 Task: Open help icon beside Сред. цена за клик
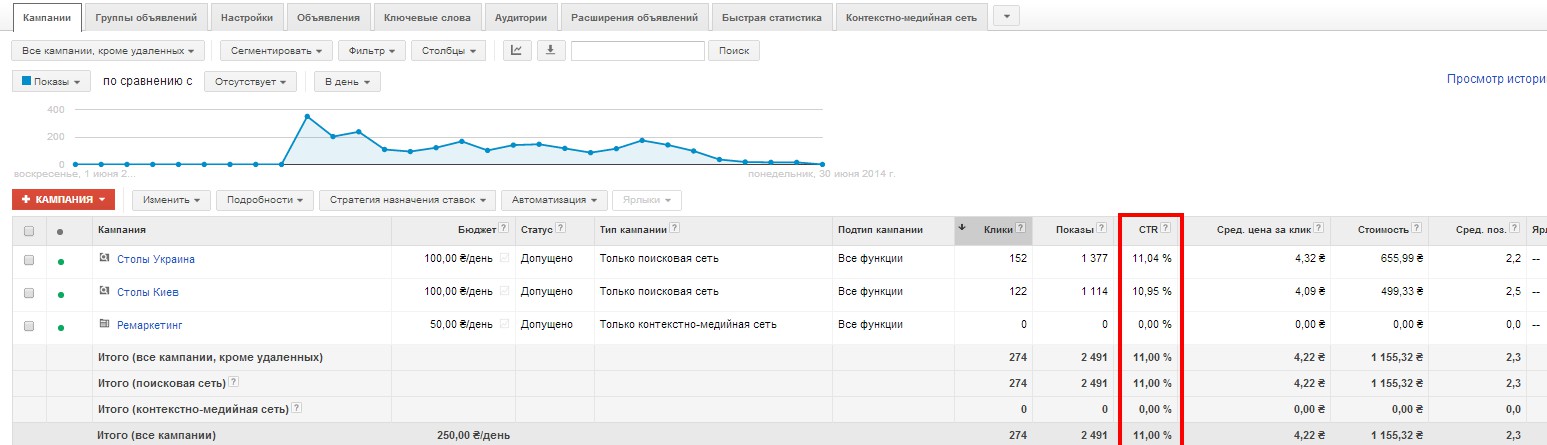click(1319, 230)
